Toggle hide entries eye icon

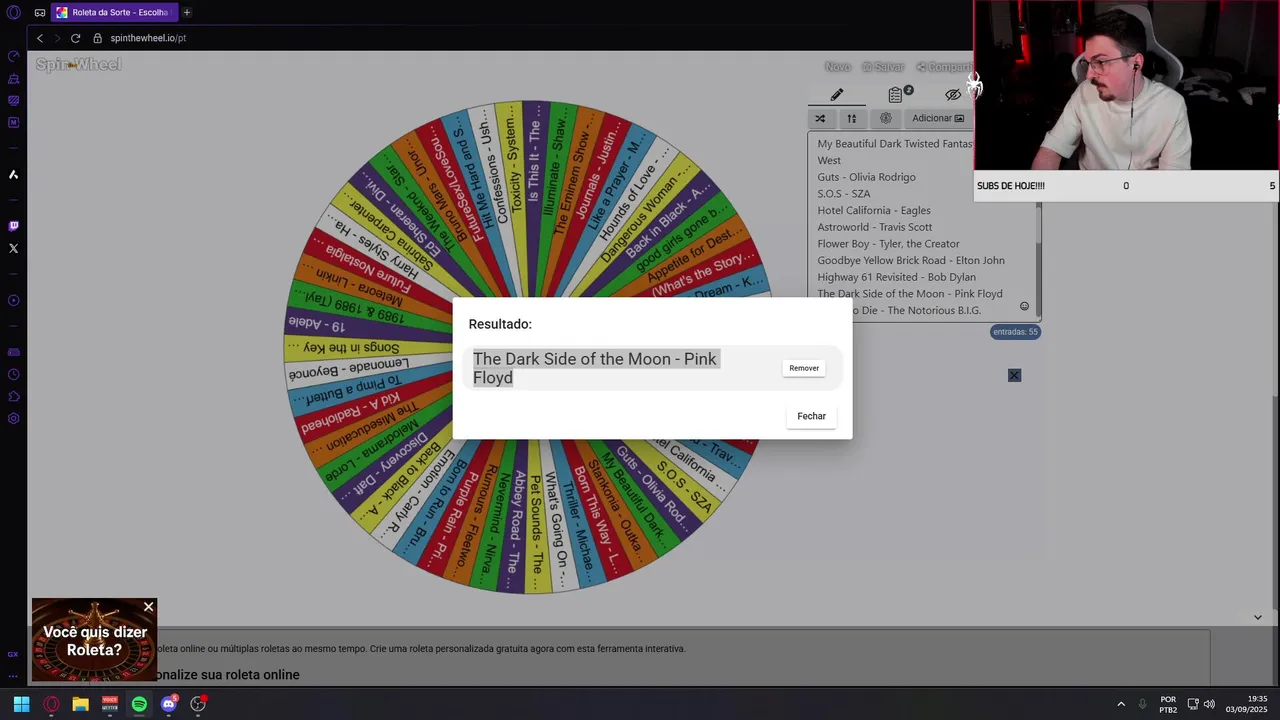pos(953,95)
